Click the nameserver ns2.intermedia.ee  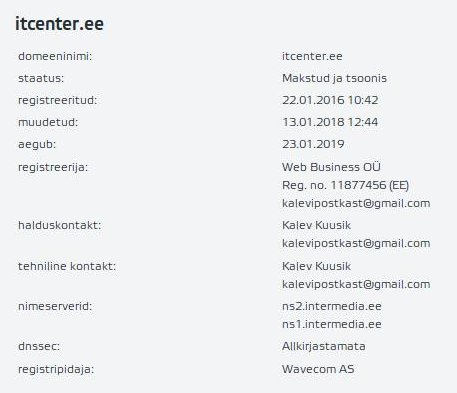click(x=332, y=306)
